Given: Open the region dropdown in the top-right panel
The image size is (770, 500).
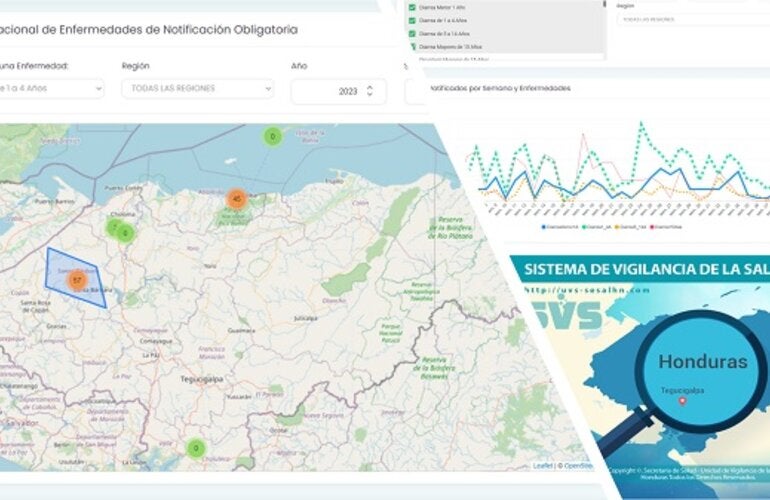Looking at the screenshot, I should [693, 20].
